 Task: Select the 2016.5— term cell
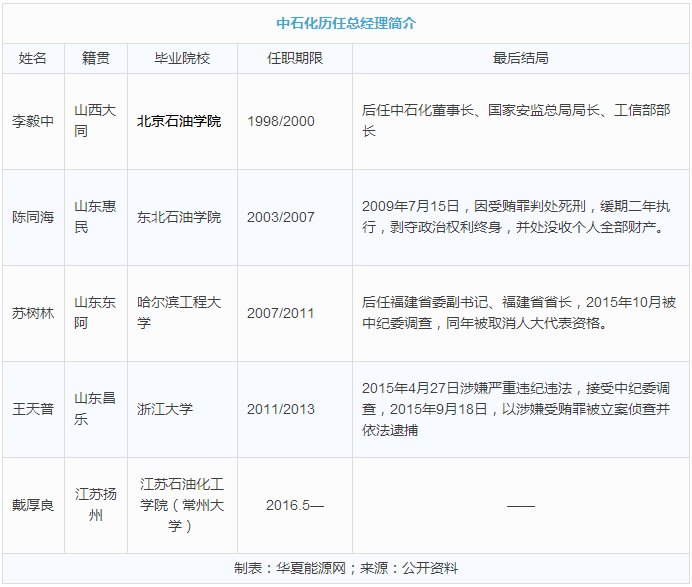point(295,505)
